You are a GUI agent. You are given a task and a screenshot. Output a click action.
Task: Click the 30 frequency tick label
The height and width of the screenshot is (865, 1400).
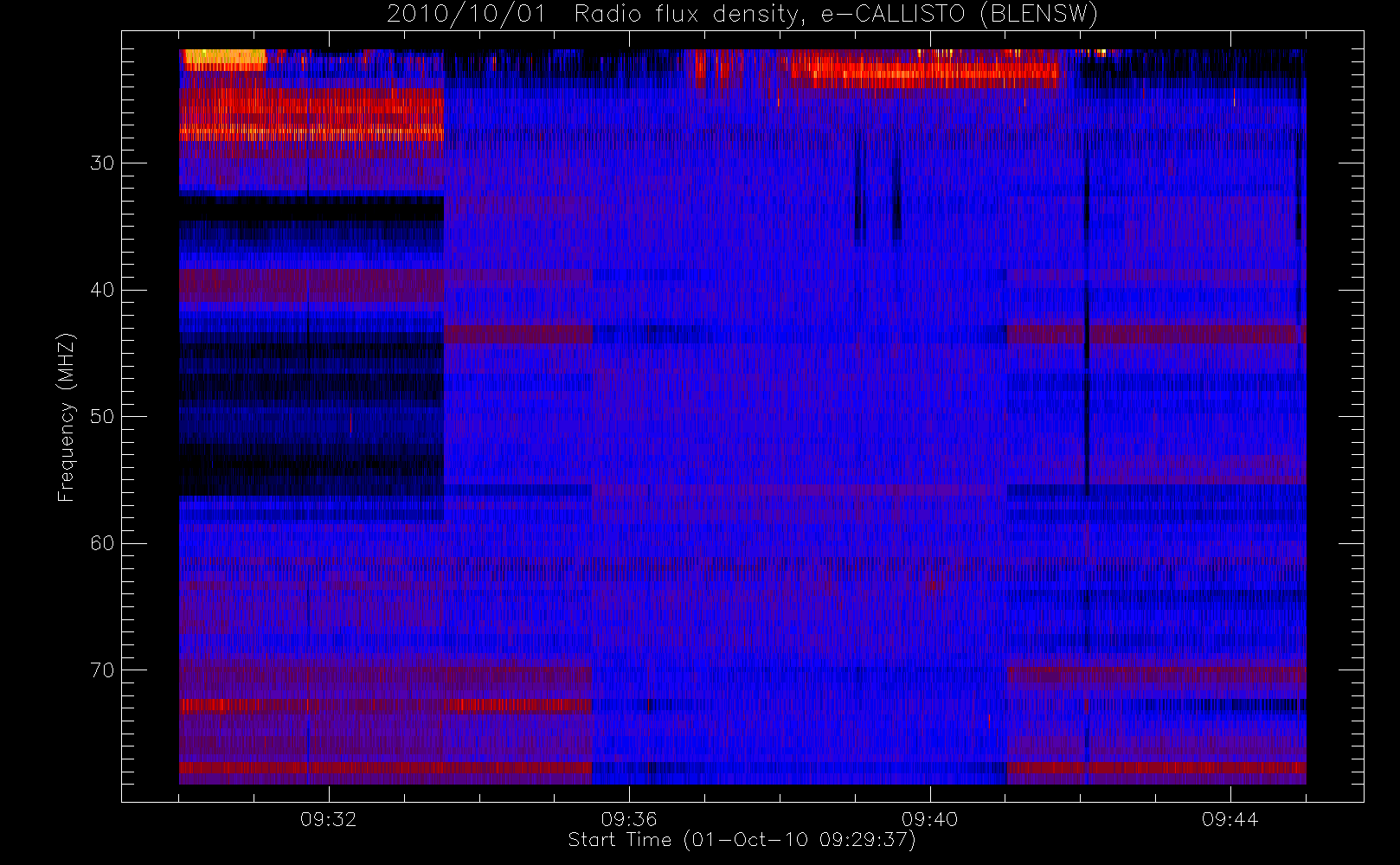click(x=102, y=163)
